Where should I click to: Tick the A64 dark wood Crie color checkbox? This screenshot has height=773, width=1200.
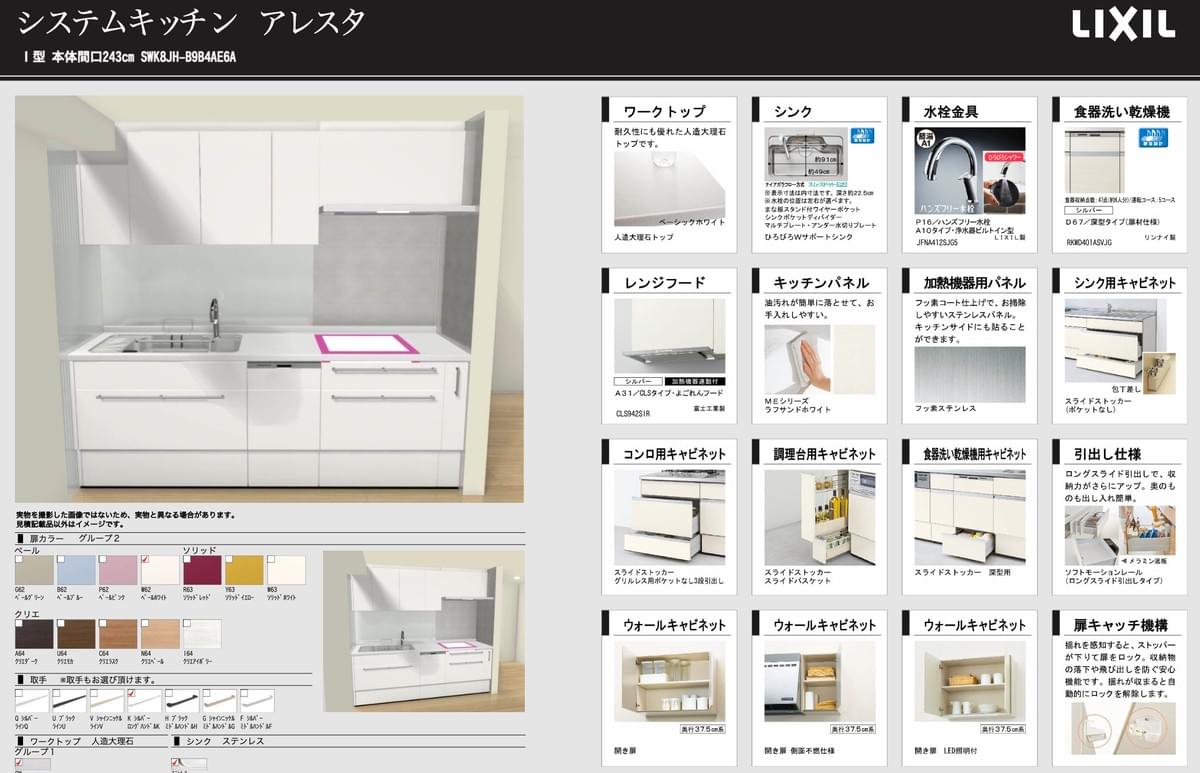pos(19,624)
